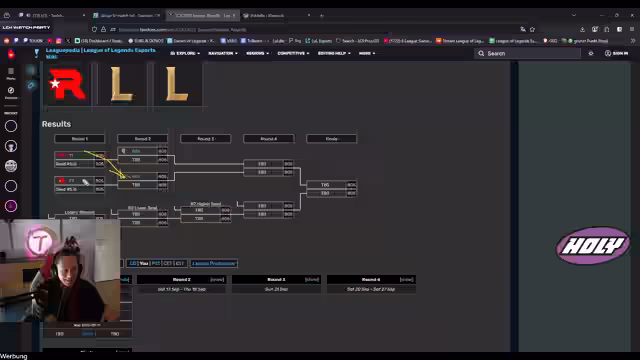Expand the Competitive dropdown menu
Viewport: 640px width, 360px height.
[293, 53]
